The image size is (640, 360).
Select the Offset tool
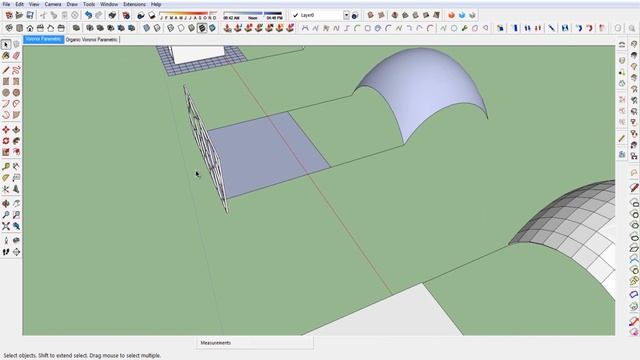point(16,152)
